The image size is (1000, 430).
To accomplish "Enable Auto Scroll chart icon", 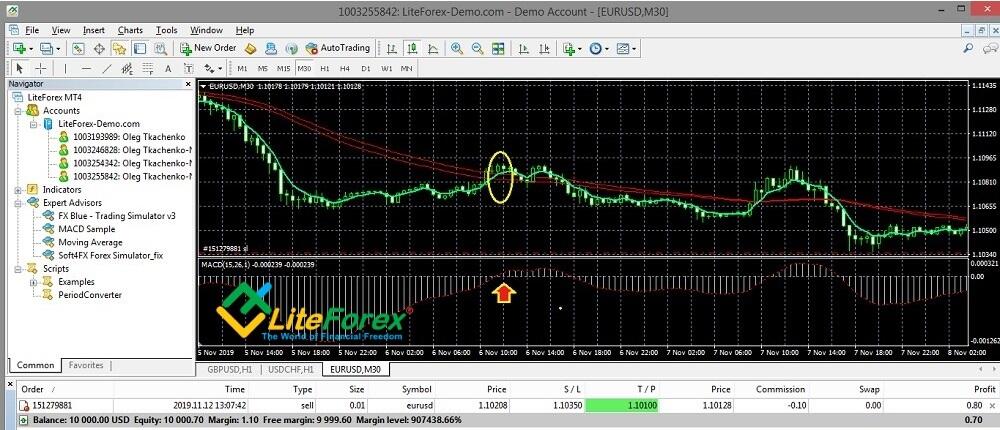I will click(524, 48).
